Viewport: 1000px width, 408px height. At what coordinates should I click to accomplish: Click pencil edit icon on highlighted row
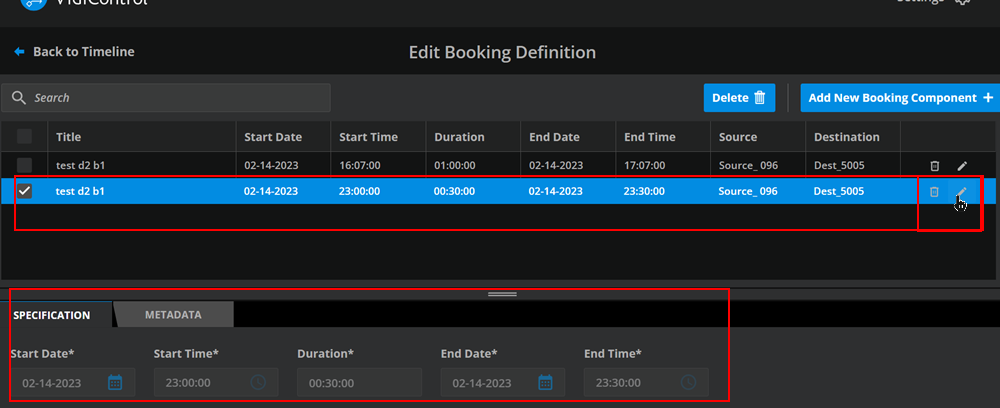(x=962, y=191)
